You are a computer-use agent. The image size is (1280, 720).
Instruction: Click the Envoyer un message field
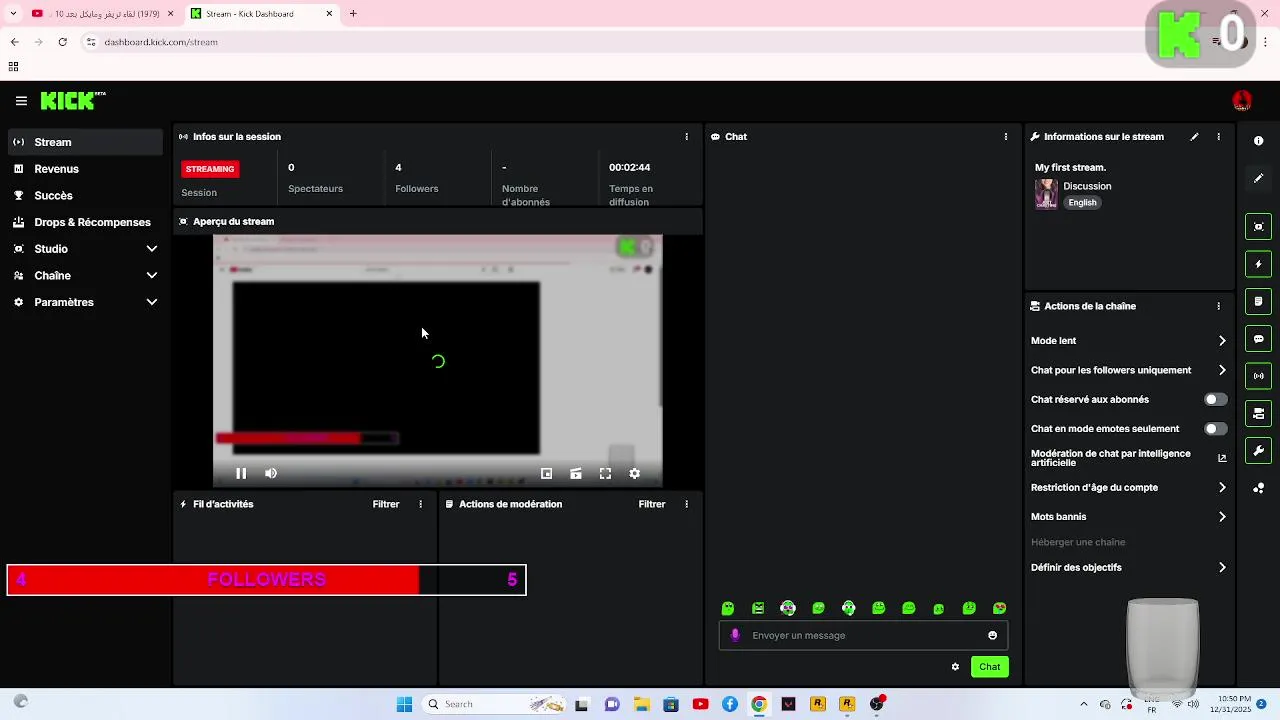pyautogui.click(x=862, y=636)
